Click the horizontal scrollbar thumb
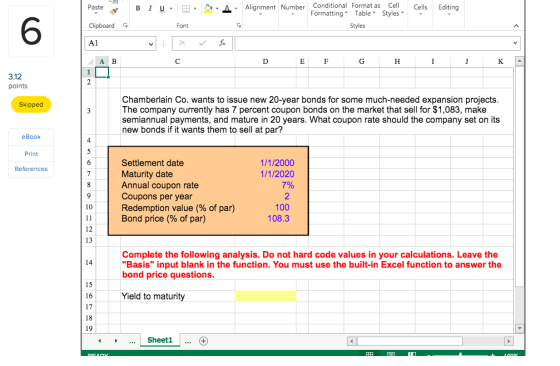Image resolution: width=560 pixels, height=366 pixels. point(410,341)
